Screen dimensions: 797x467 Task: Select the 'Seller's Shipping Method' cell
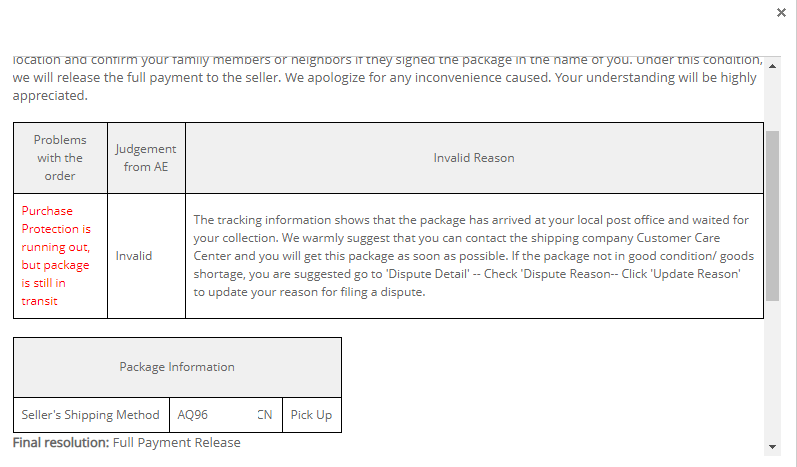pyautogui.click(x=90, y=415)
